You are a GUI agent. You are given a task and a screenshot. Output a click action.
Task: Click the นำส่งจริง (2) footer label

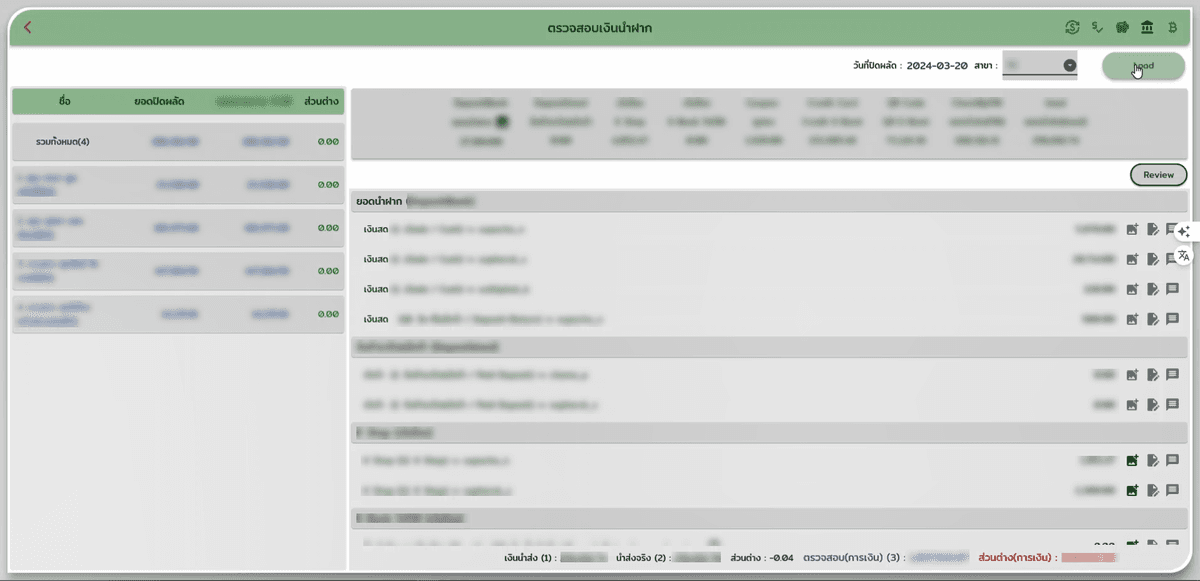642,556
